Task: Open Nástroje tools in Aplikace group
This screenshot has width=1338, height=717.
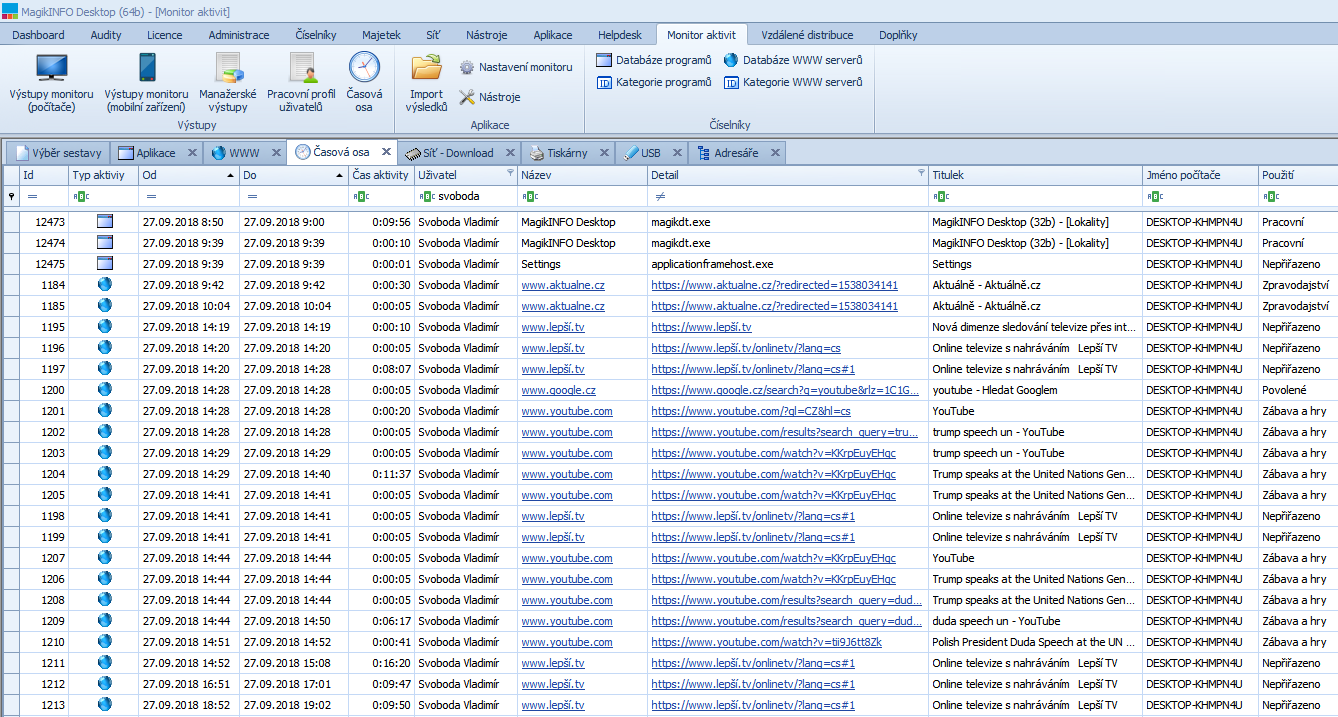Action: click(490, 97)
